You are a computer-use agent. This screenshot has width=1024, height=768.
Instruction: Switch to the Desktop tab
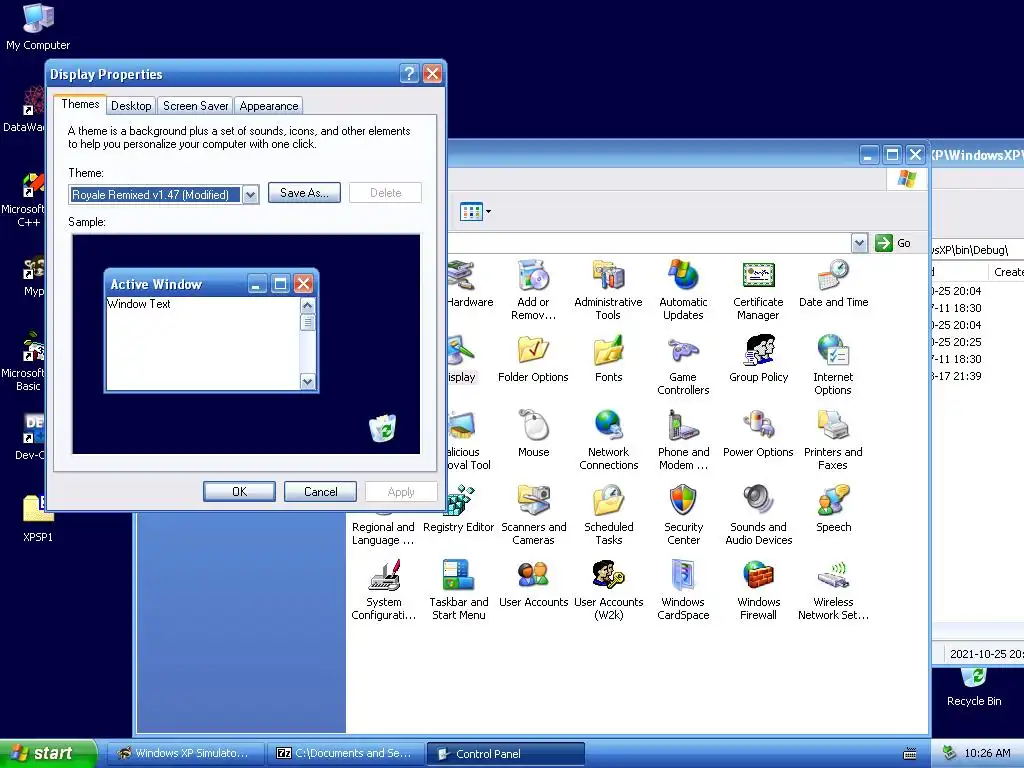coord(131,106)
